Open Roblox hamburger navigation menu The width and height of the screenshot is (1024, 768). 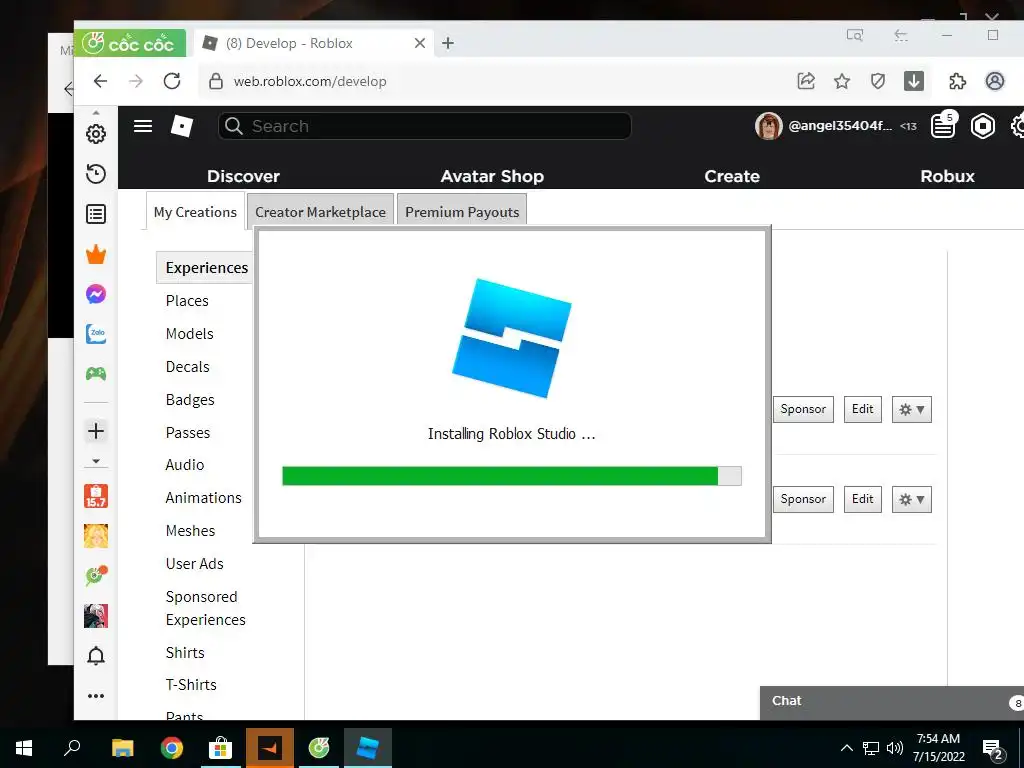143,126
